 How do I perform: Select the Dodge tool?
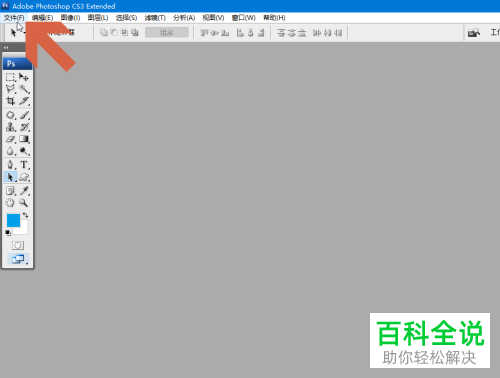[24, 151]
